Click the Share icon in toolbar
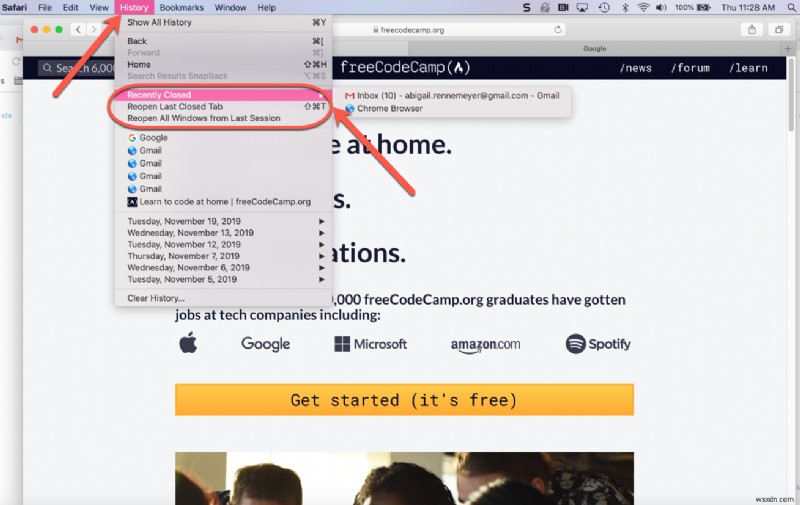This screenshot has height=505, width=800. (752, 30)
